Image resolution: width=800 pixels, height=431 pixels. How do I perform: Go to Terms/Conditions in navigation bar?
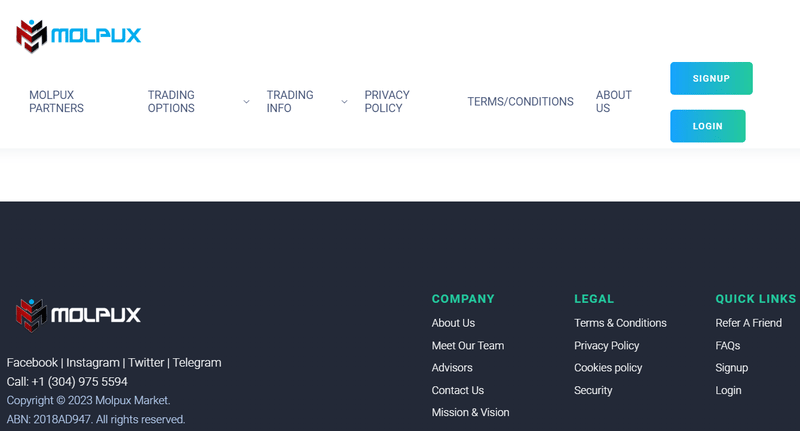[x=520, y=102]
